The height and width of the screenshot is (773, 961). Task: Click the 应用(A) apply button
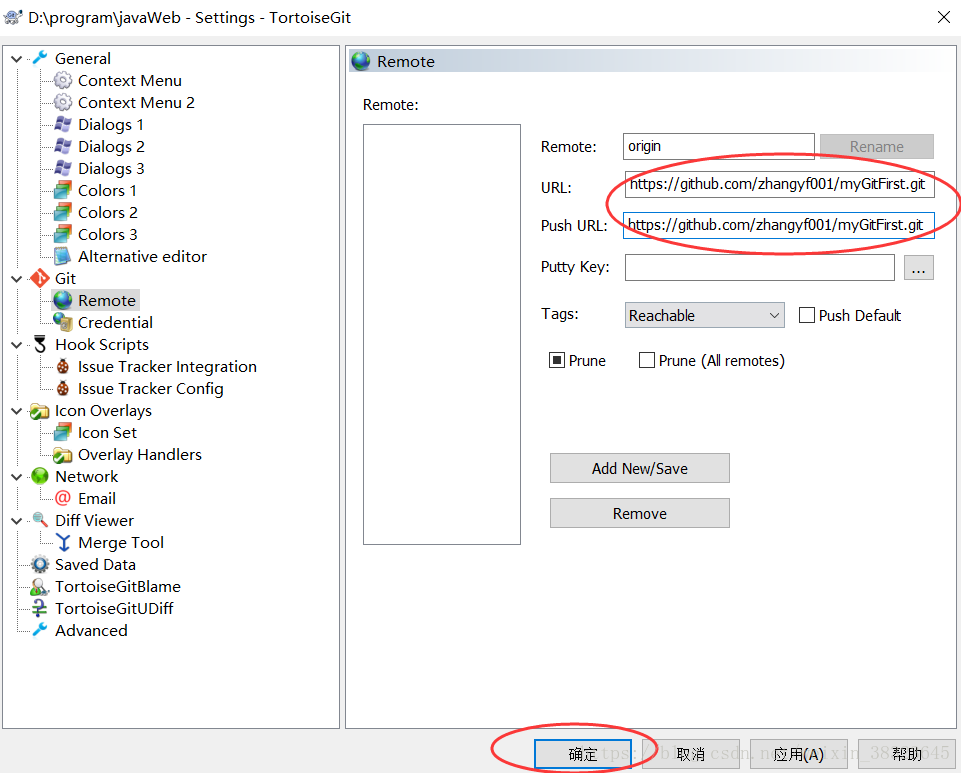(x=799, y=753)
